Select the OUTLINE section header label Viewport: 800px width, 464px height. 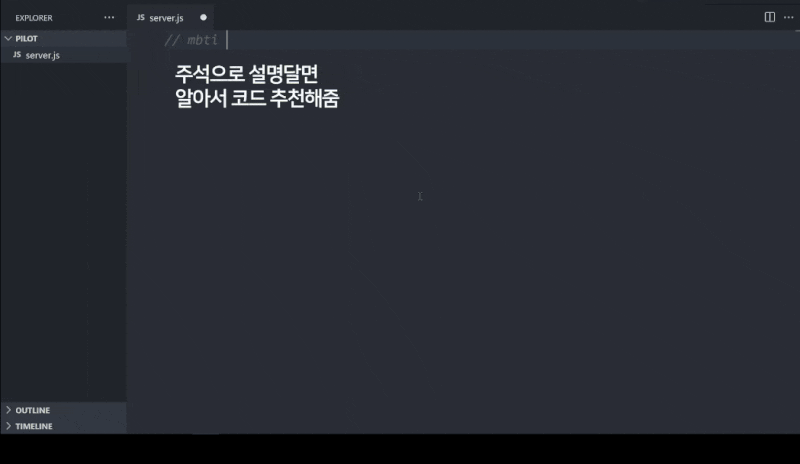[33, 410]
